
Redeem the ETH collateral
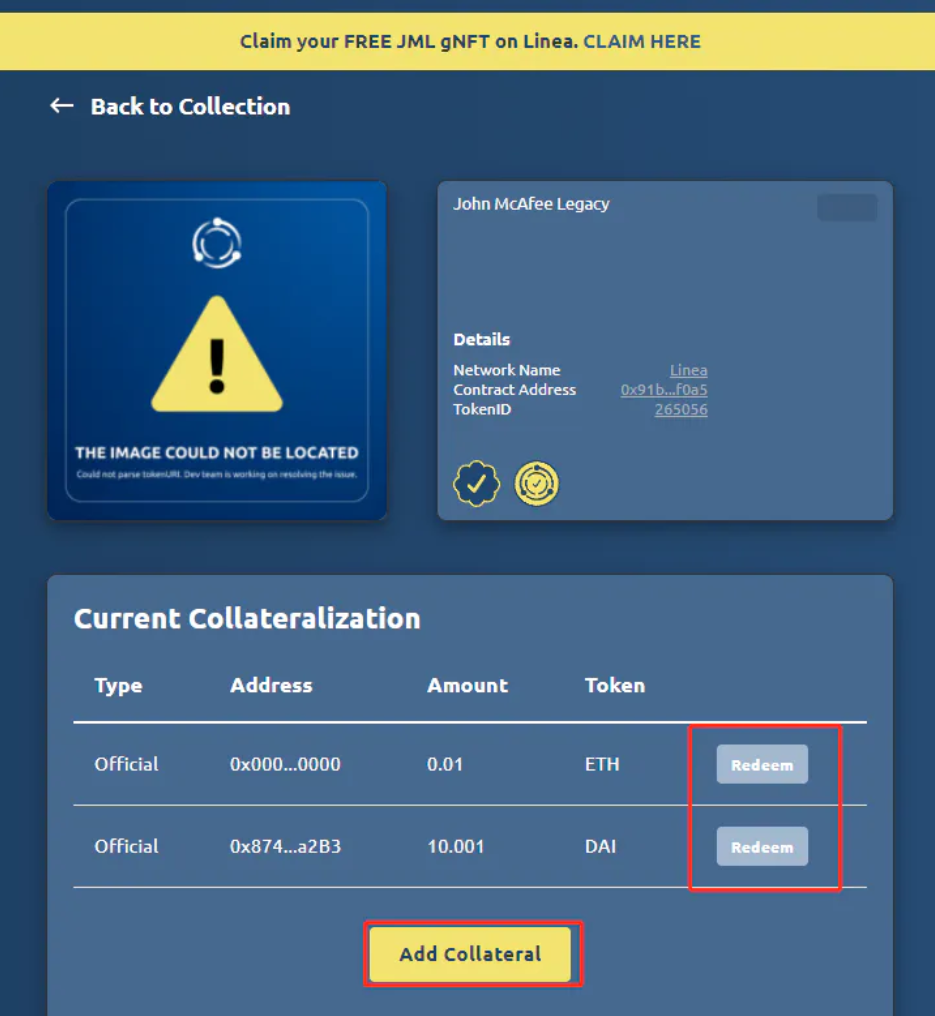[x=762, y=765]
